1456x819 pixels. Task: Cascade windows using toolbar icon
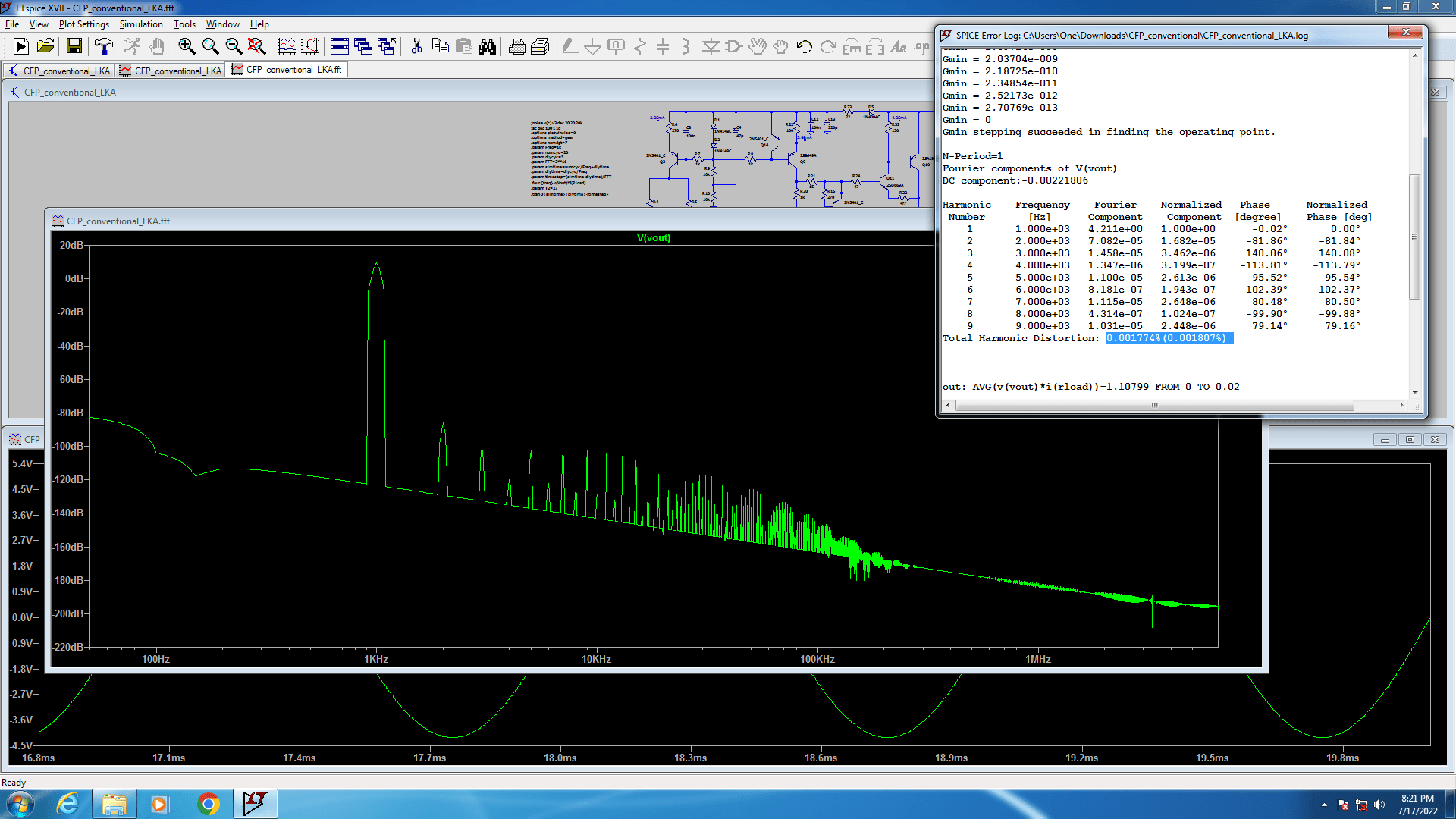(363, 47)
